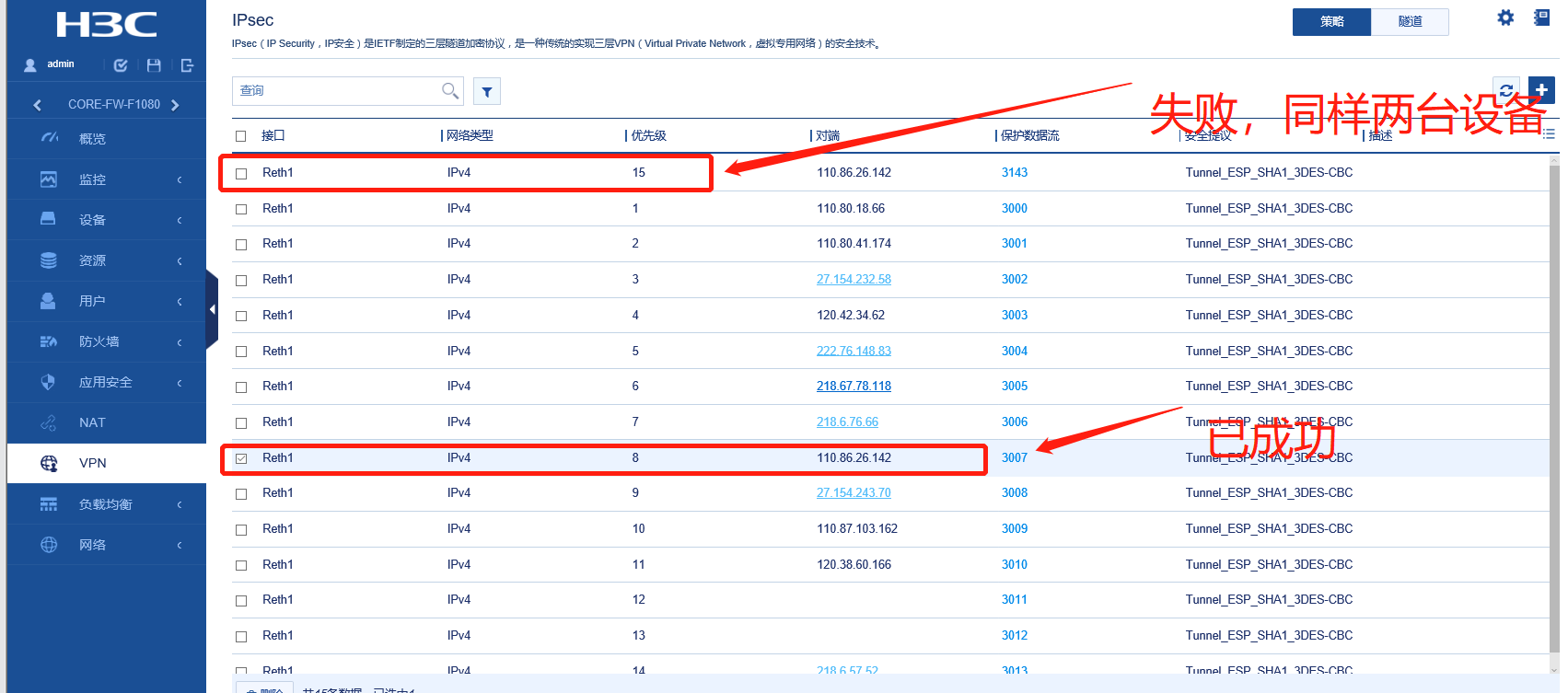Switch to the 隧道 tab
Viewport: 1568px width, 693px height.
coord(1410,22)
